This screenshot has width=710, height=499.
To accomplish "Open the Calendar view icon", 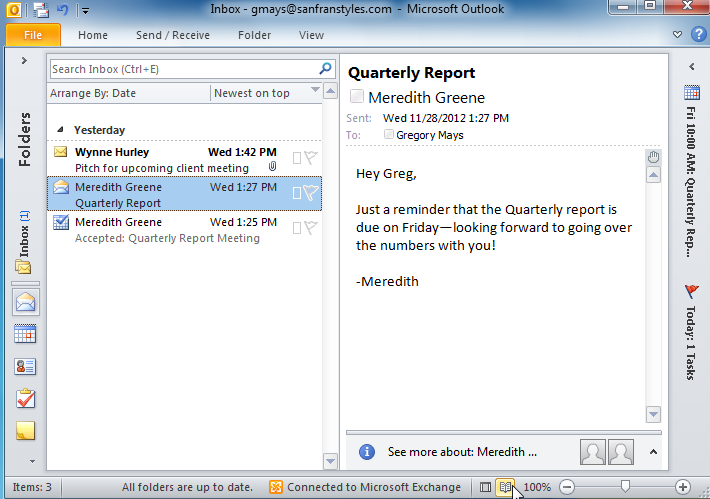I will pyautogui.click(x=25, y=335).
